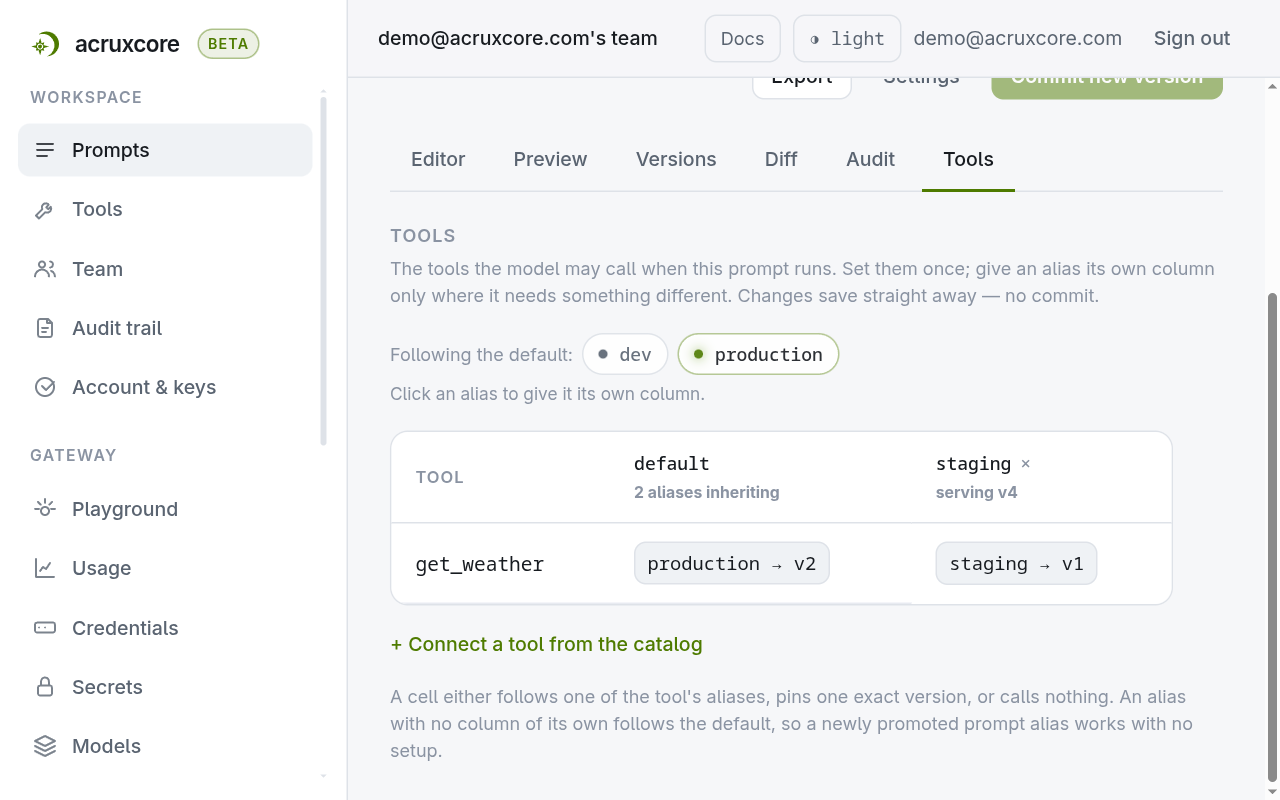Viewport: 1280px width, 800px height.
Task: Go to Account & keys
Action: [165, 387]
